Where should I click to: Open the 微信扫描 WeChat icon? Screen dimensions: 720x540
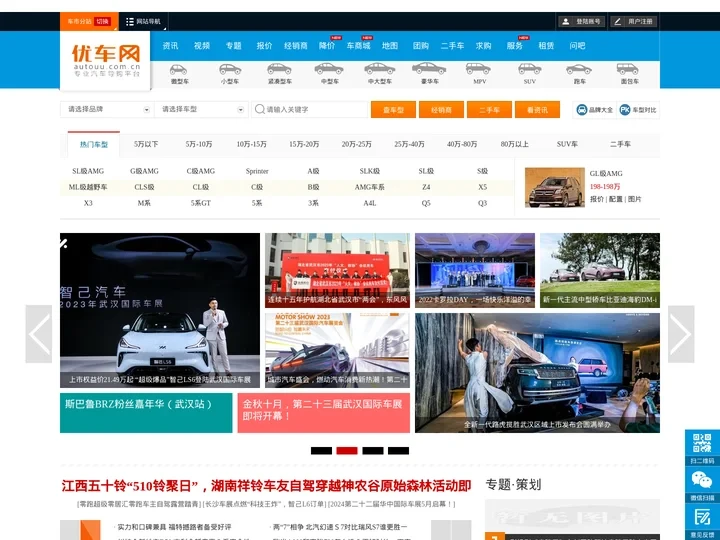click(702, 480)
